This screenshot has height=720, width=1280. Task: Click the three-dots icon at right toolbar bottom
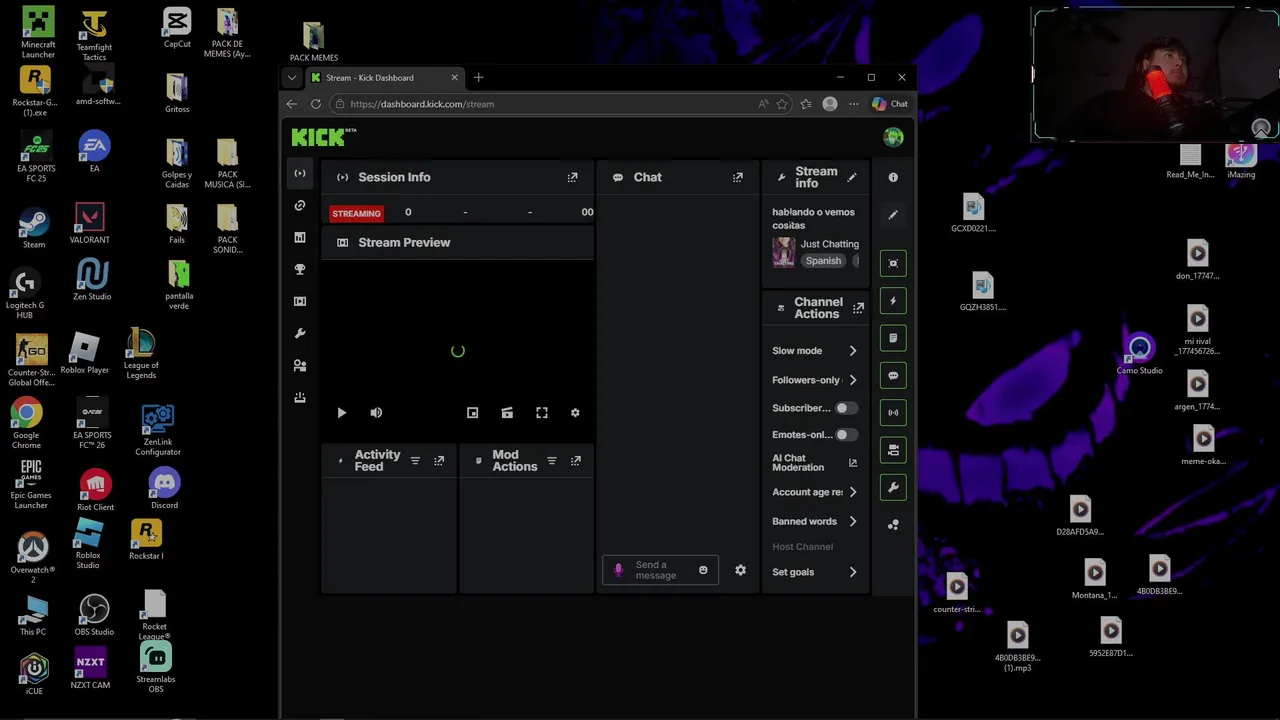pos(893,524)
